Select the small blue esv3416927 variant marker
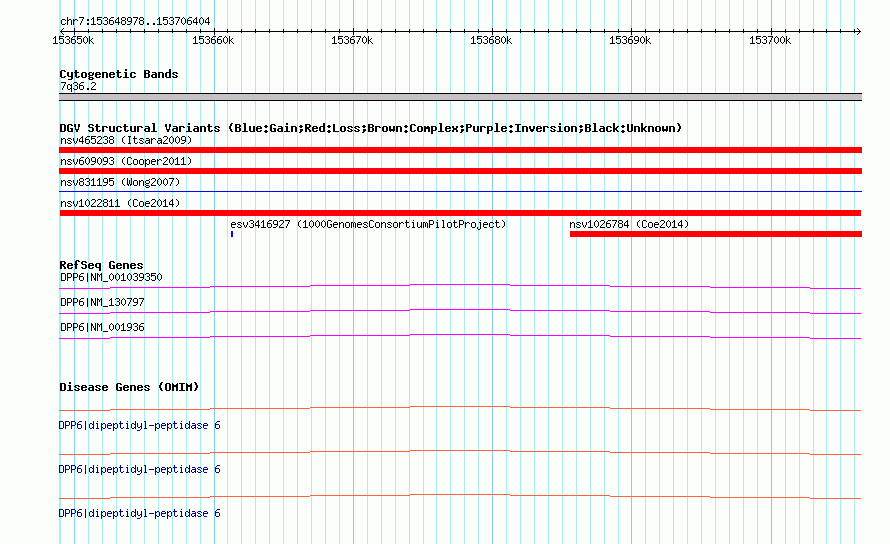Screen dimensions: 890x544 (232, 234)
